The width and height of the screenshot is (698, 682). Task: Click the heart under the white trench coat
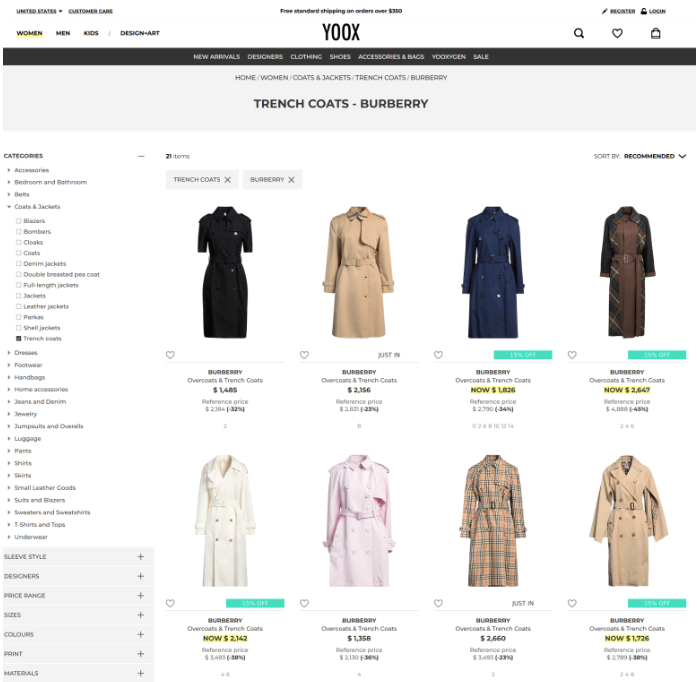click(x=170, y=604)
